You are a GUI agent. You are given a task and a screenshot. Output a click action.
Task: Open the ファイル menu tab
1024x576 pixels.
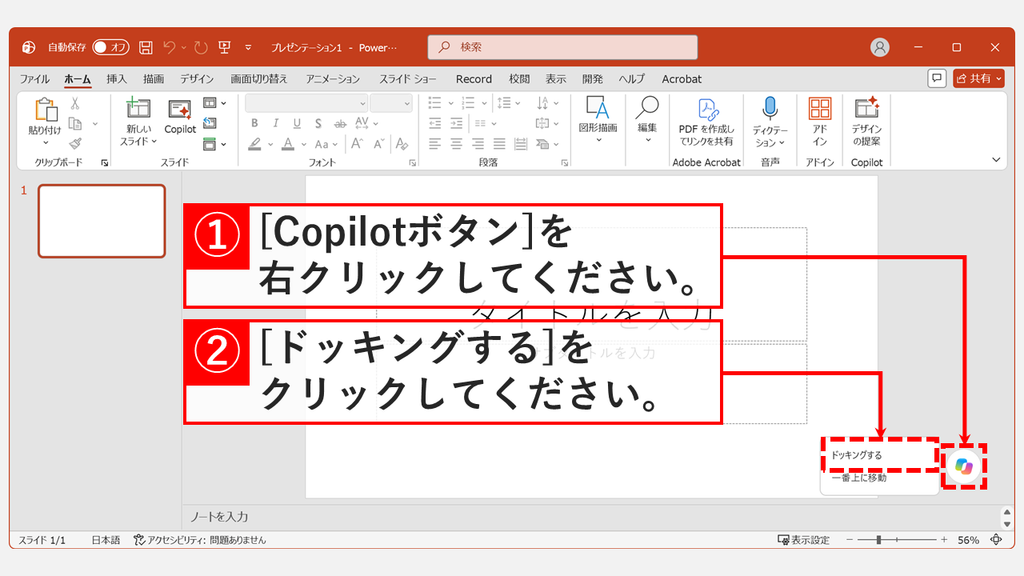pyautogui.click(x=35, y=79)
